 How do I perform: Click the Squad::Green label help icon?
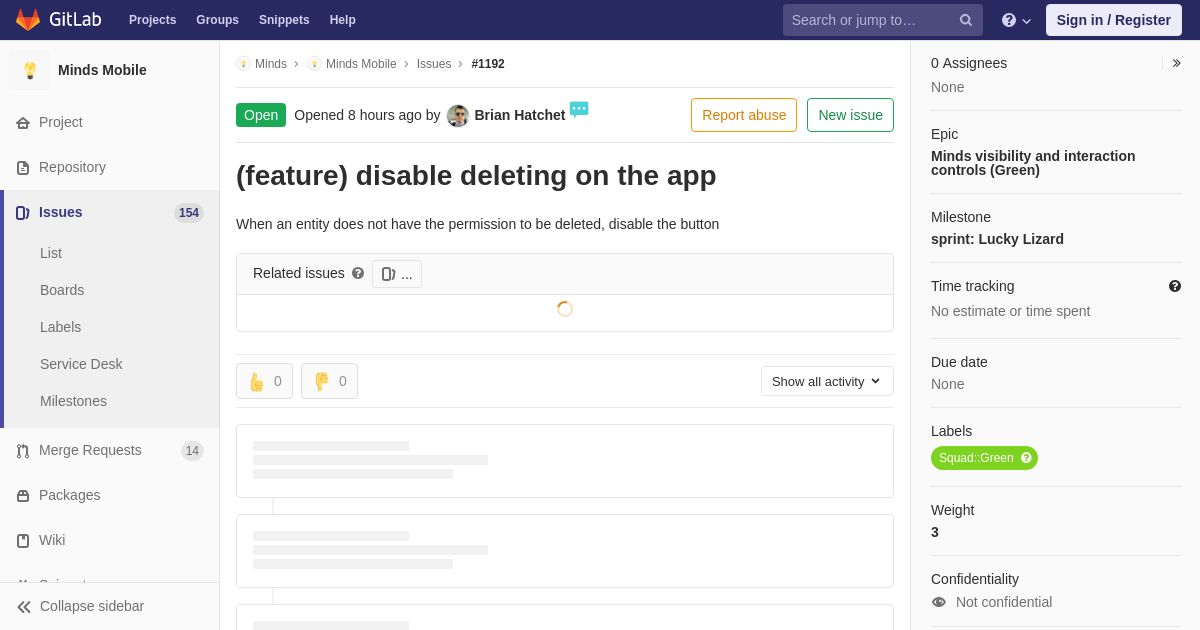point(1026,458)
